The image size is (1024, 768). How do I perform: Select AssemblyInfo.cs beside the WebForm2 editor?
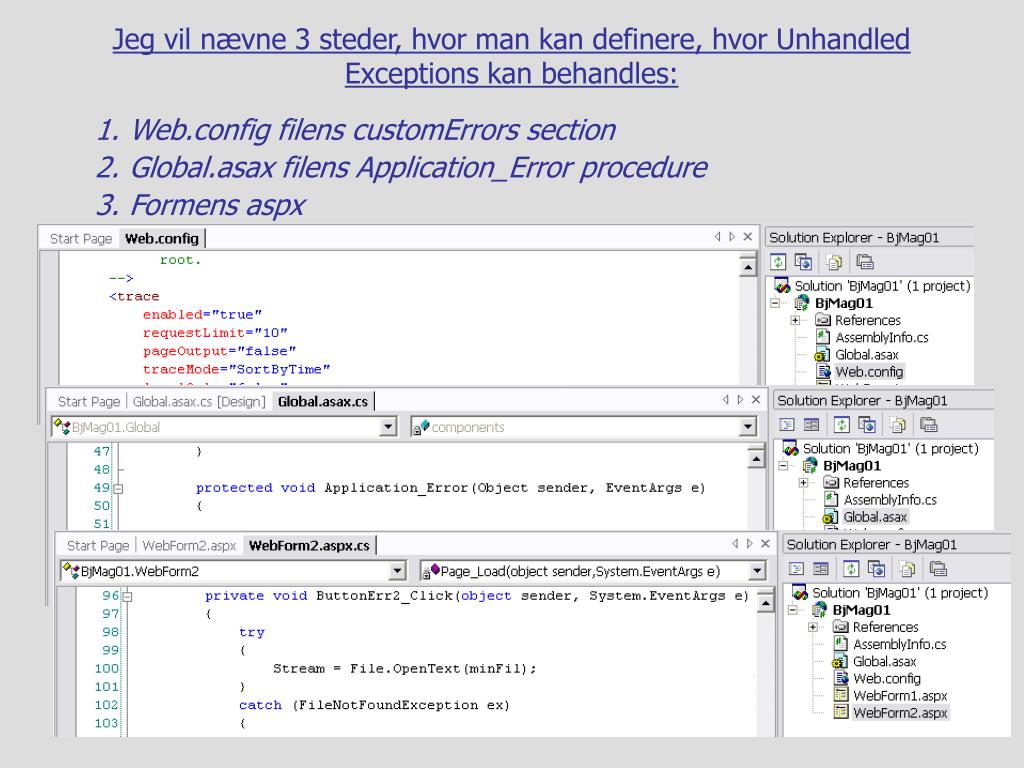click(x=899, y=644)
